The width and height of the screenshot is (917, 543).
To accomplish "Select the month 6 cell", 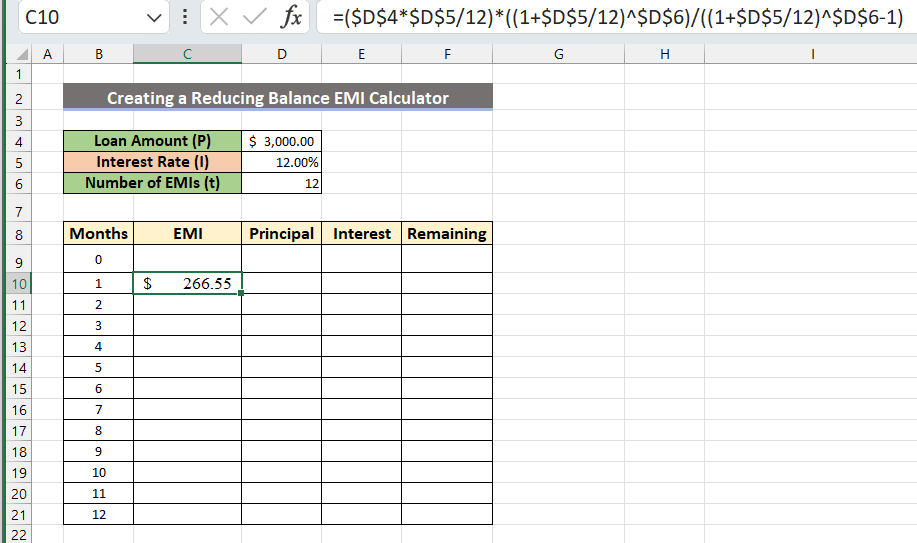I will click(x=98, y=389).
